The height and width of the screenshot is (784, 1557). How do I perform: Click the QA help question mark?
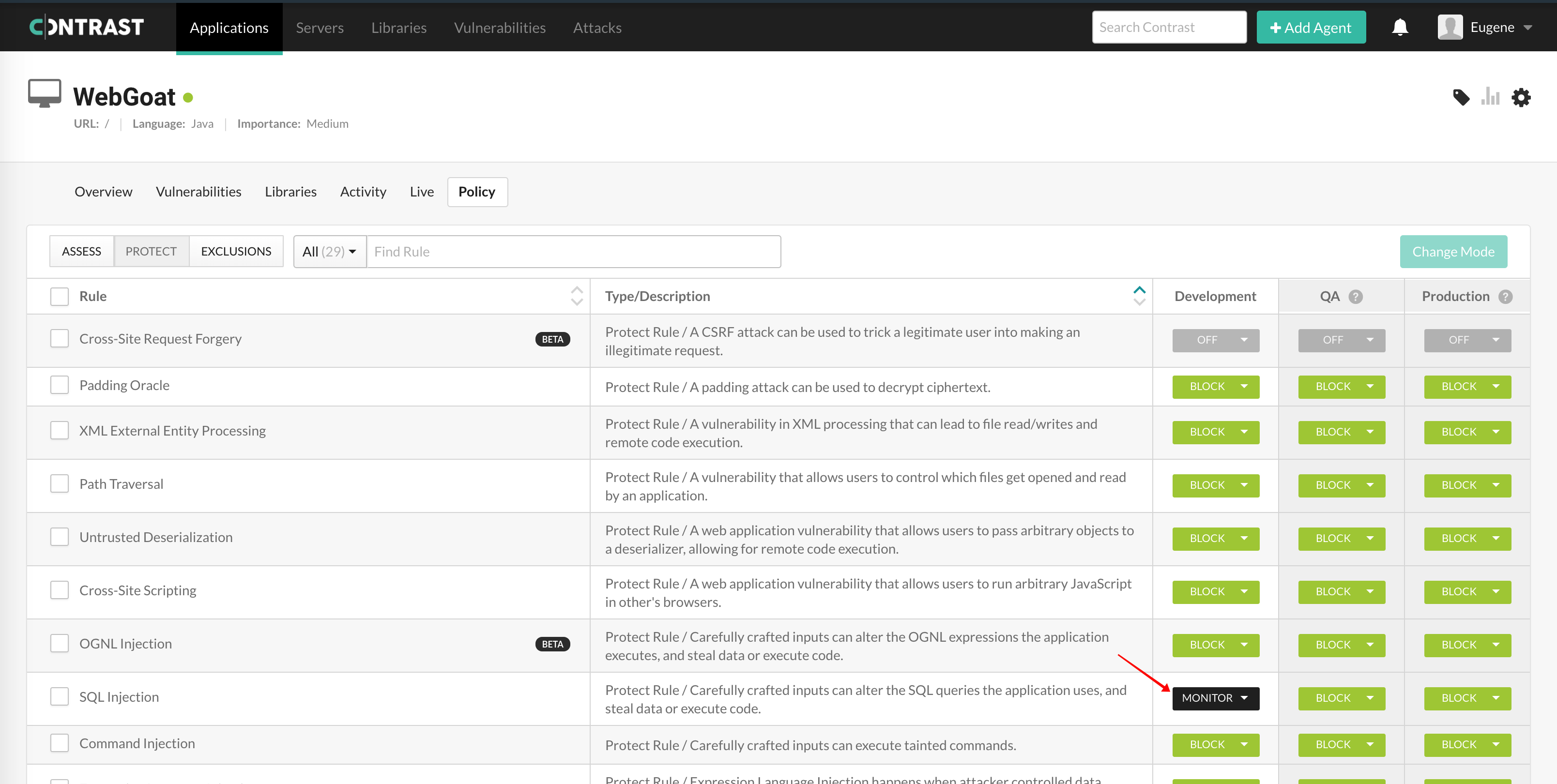click(1356, 297)
